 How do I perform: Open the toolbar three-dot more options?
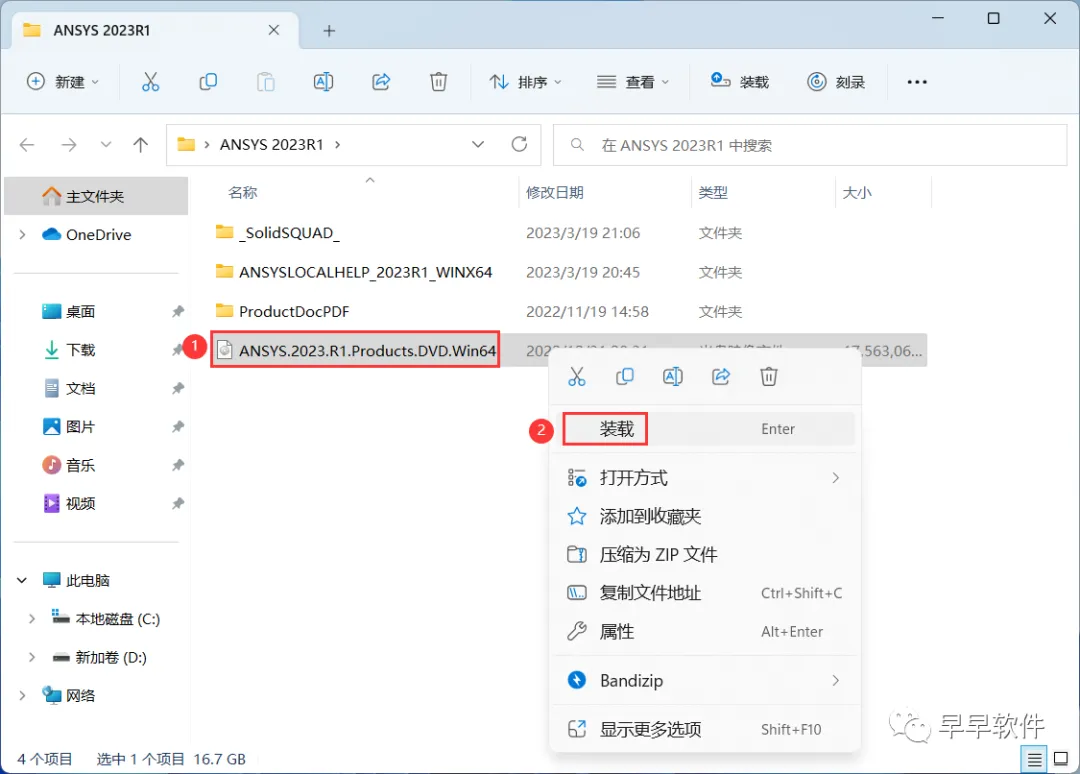(x=917, y=82)
